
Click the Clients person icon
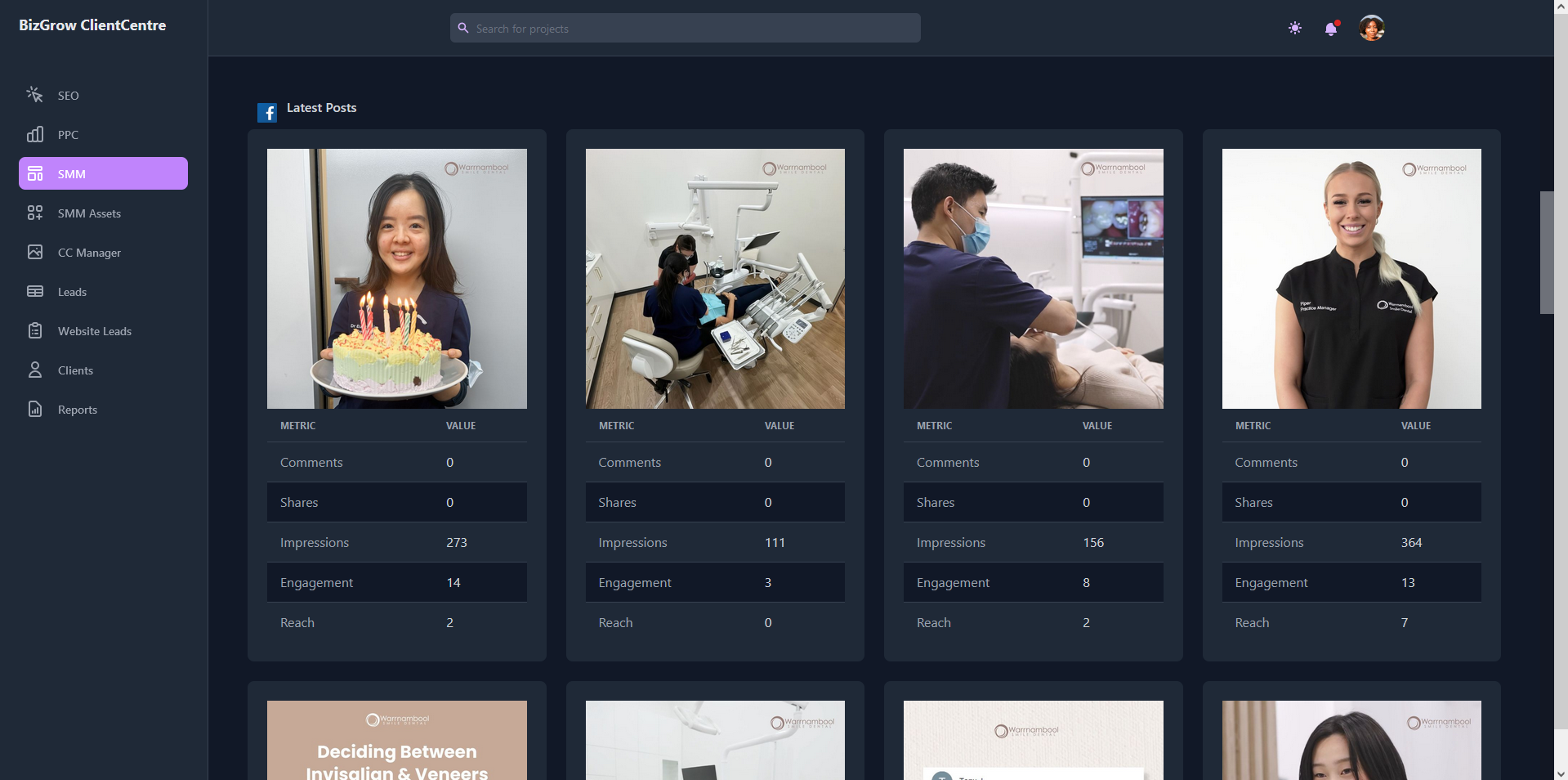34,370
